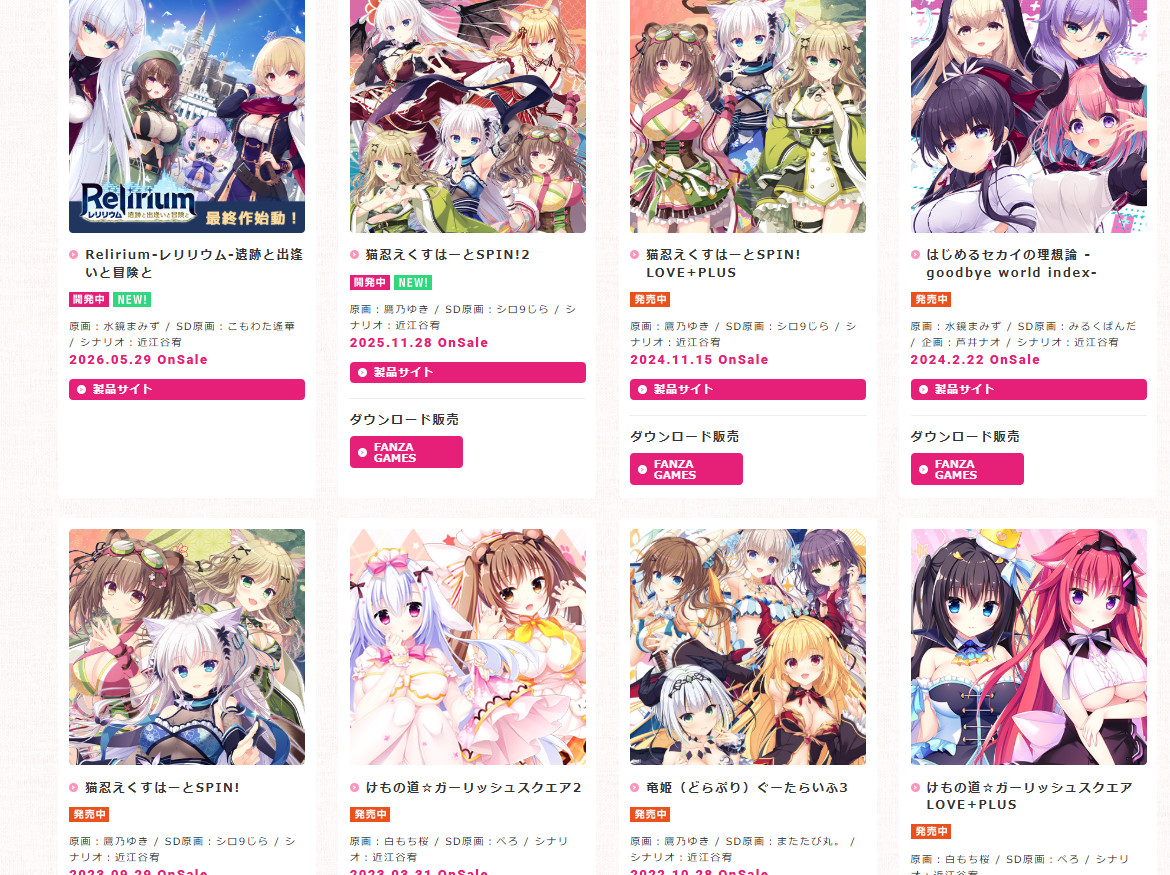Screen dimensions: 1170x875
Task: Select FANZA GAMES for goodbye world index
Action: pyautogui.click(x=967, y=469)
